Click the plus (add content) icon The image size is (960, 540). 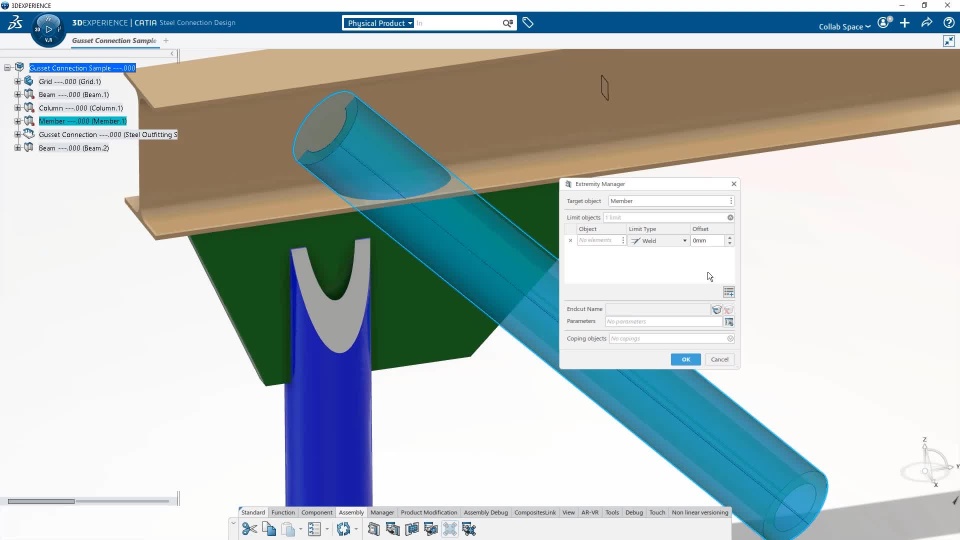tap(905, 23)
